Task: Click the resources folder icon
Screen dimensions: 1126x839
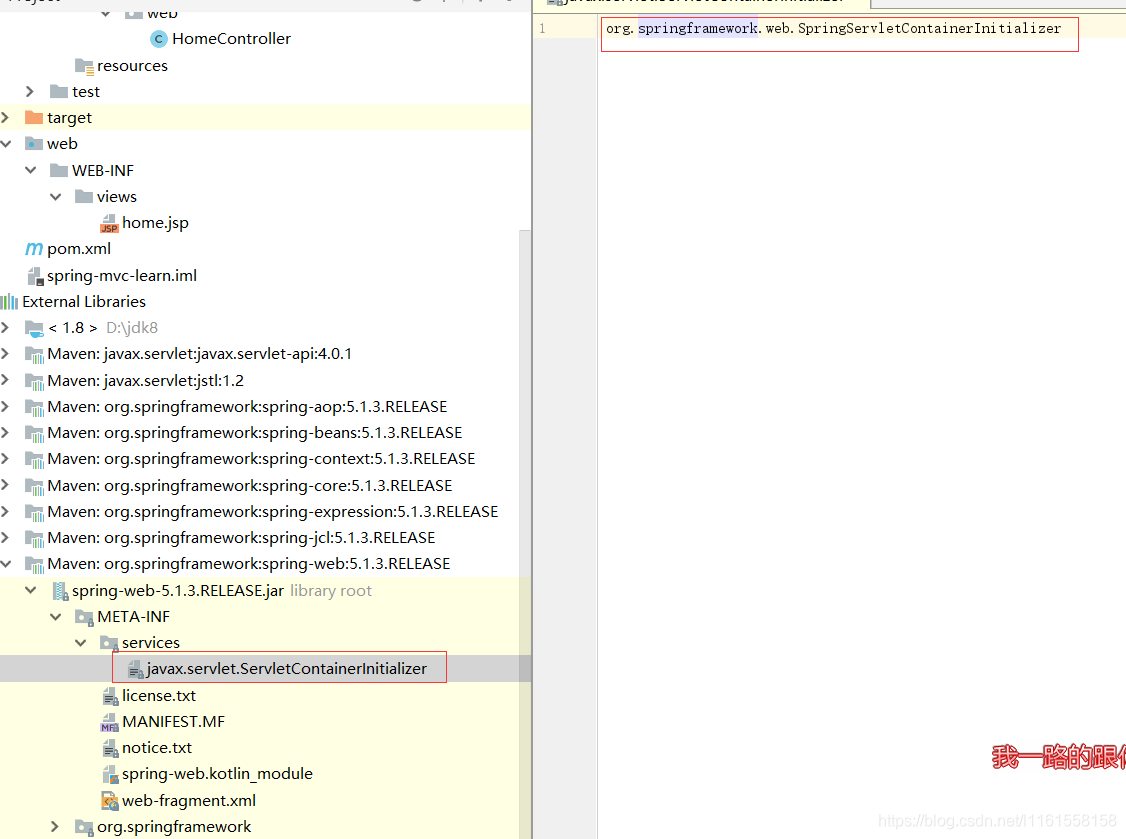Action: (84, 66)
